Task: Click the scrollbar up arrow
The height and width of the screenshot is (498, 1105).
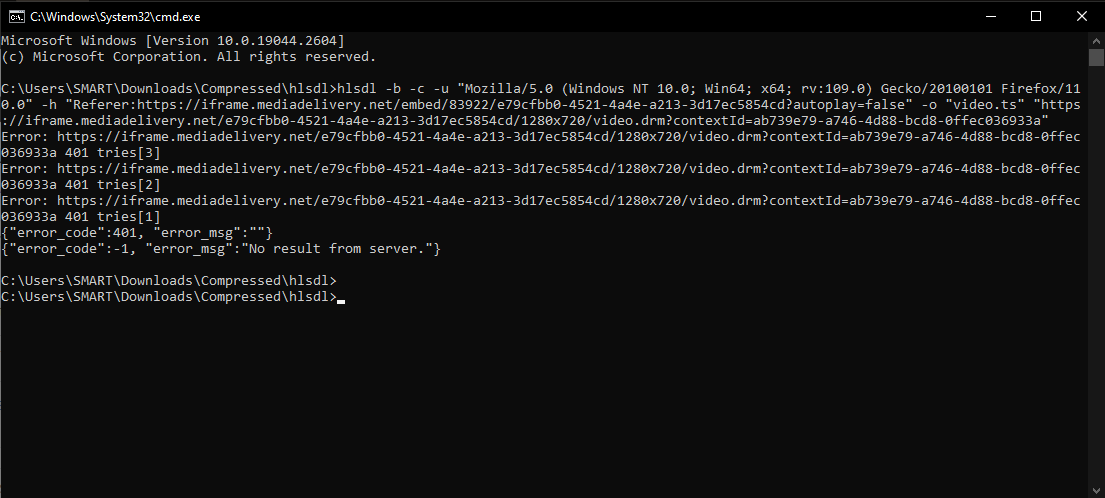Action: 1096,40
